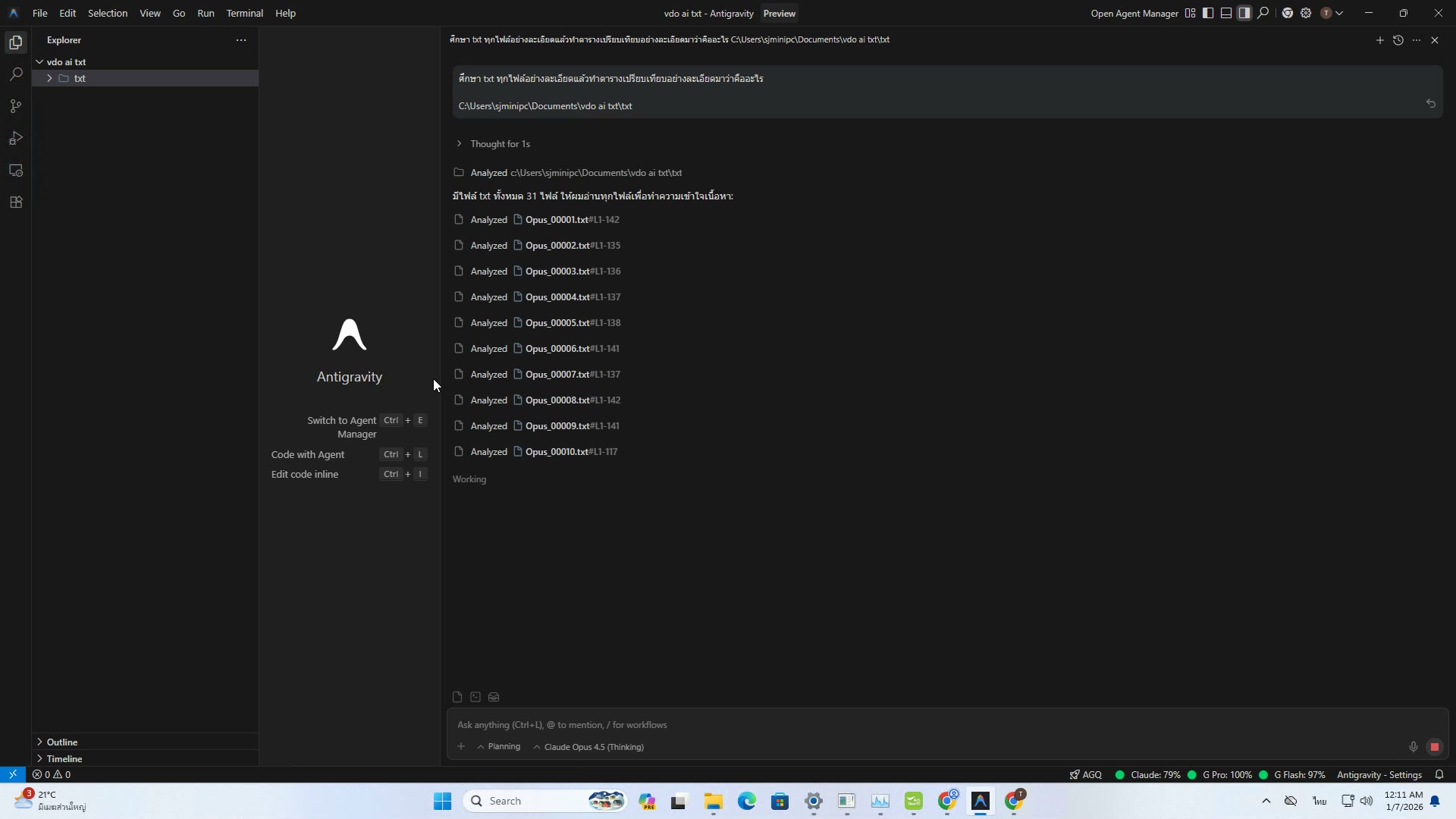Toggle the primary side bar layout
1456x819 pixels.
point(1208,13)
